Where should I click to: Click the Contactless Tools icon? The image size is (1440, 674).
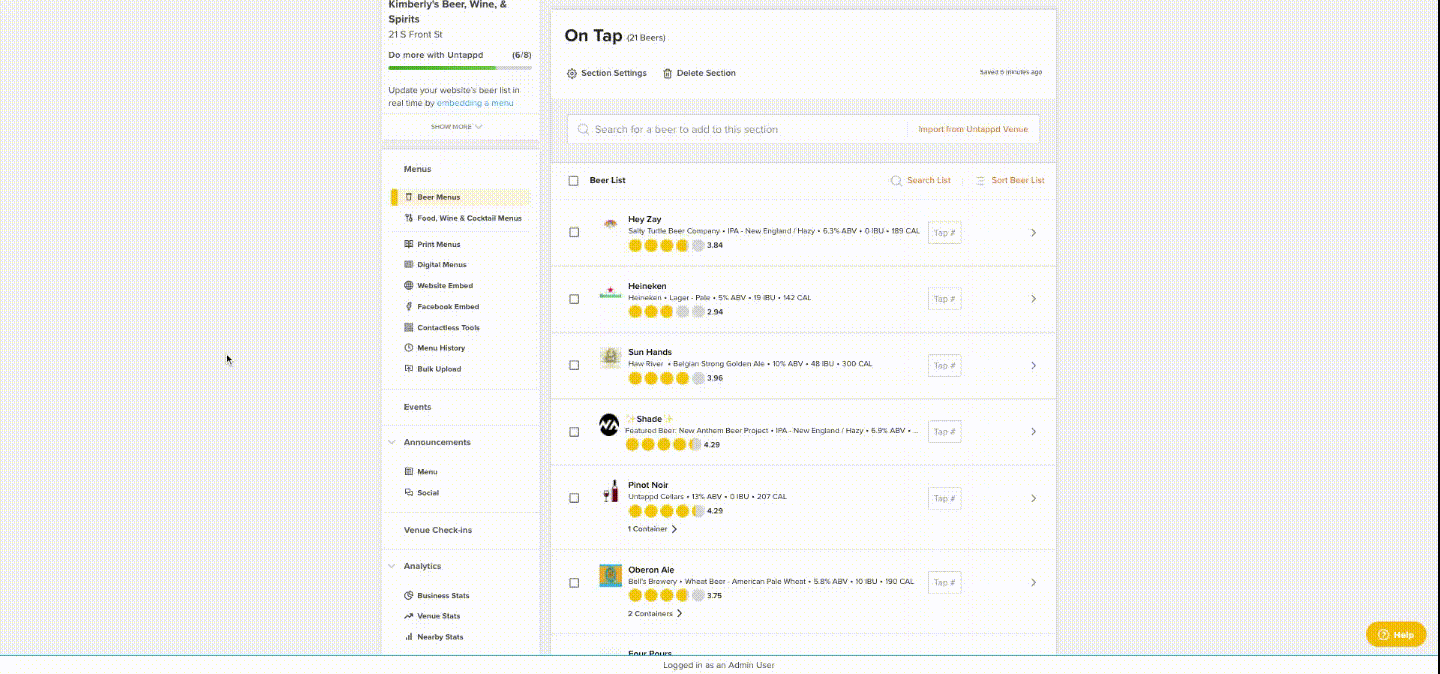(408, 328)
